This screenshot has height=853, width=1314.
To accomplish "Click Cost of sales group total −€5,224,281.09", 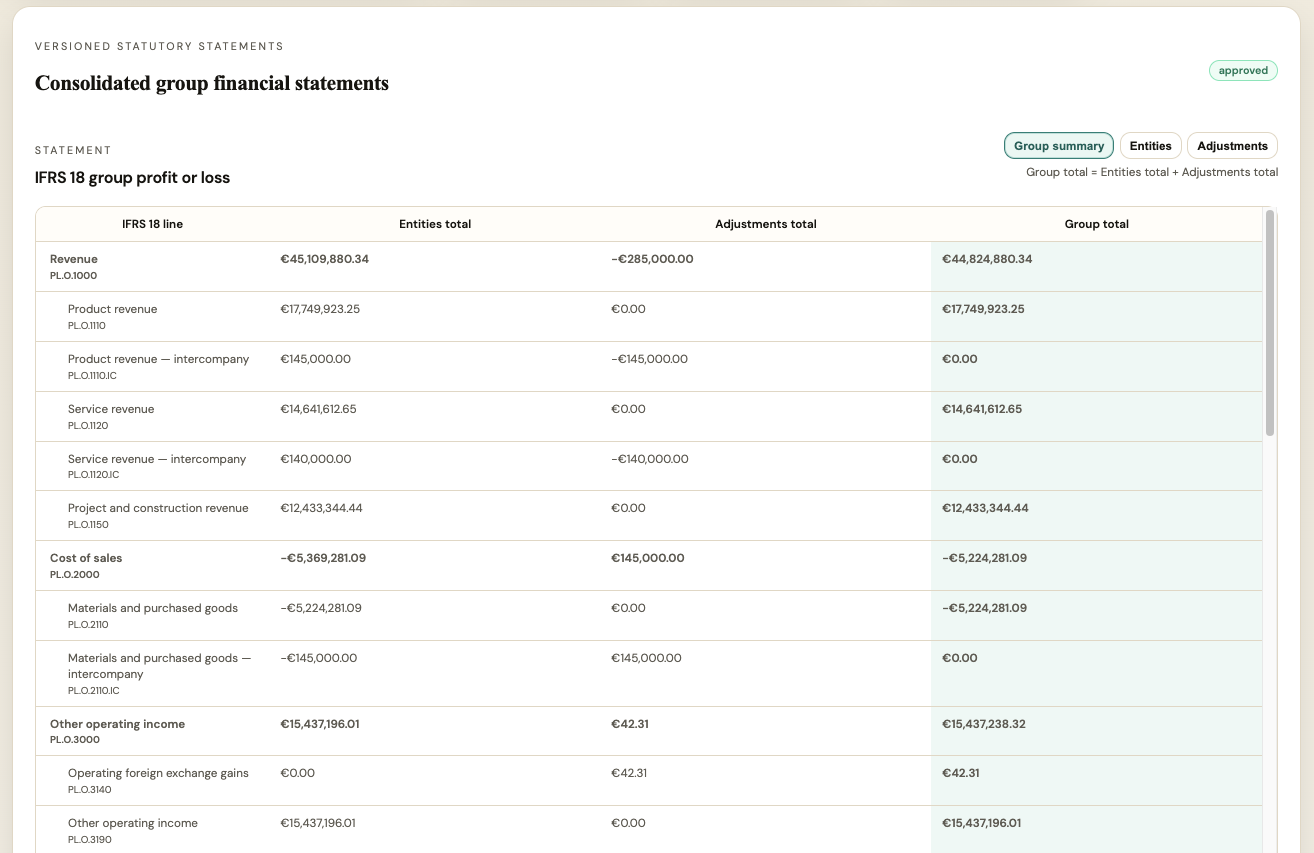I will point(984,558).
